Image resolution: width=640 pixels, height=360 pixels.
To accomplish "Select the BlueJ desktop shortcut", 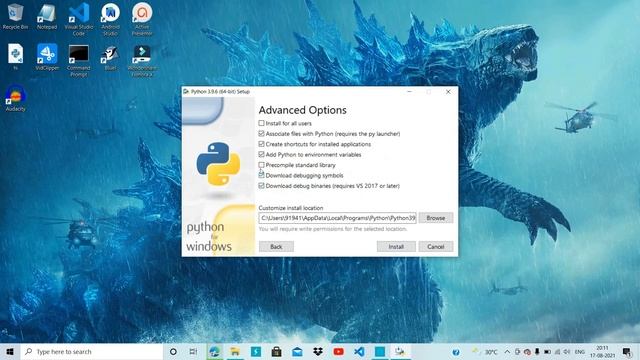I will pyautogui.click(x=110, y=57).
